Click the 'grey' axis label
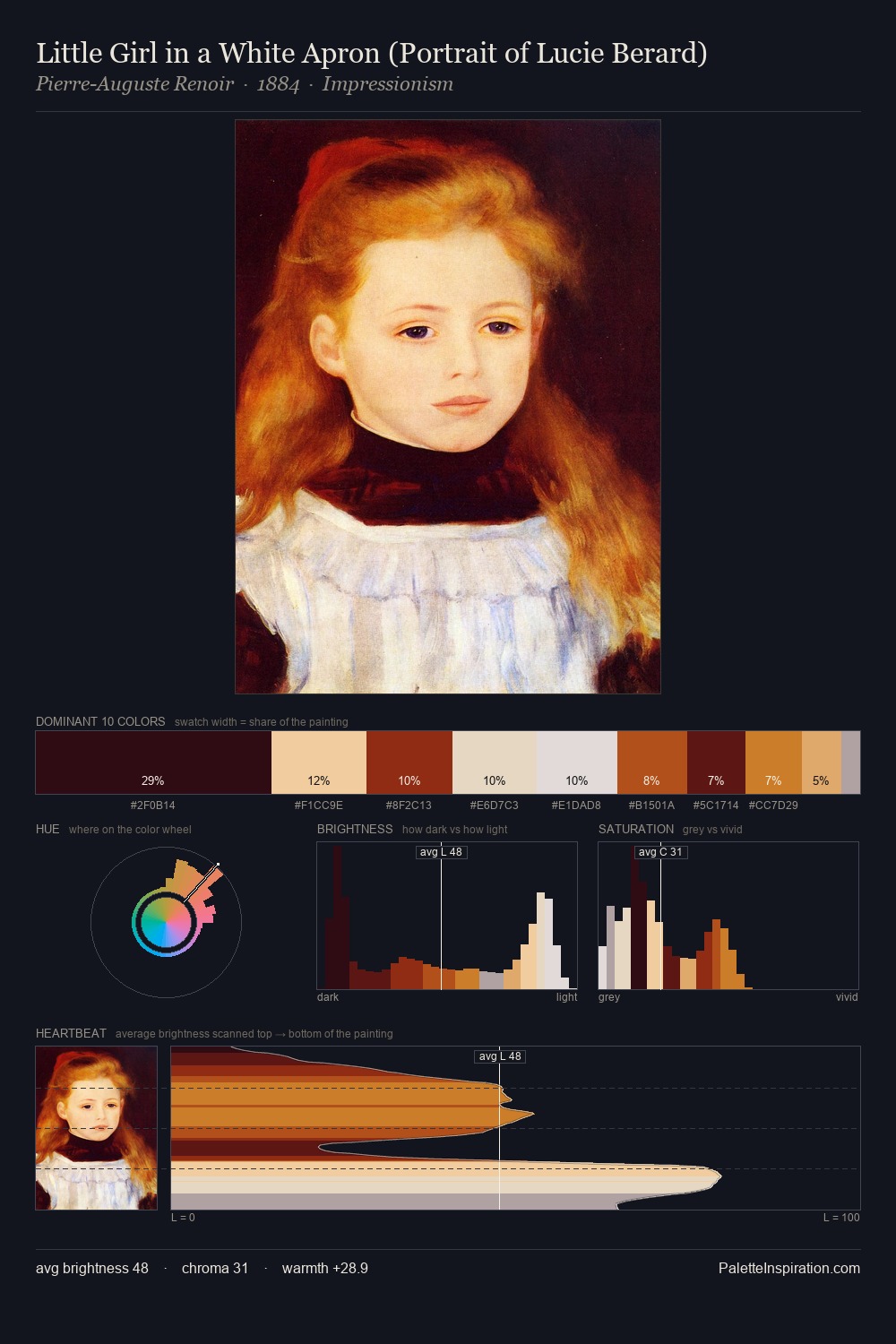This screenshot has width=896, height=1344. point(609,997)
